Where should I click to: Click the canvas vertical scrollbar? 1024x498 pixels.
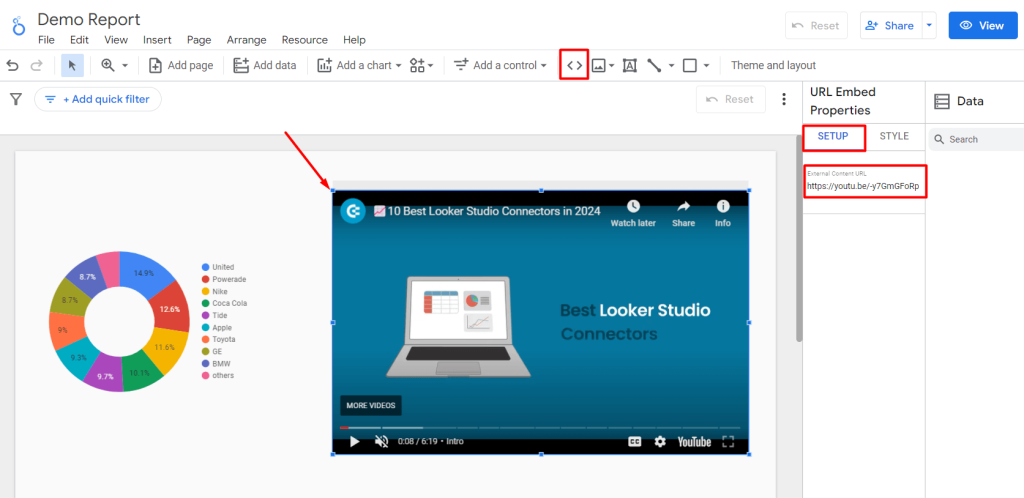pyautogui.click(x=799, y=239)
